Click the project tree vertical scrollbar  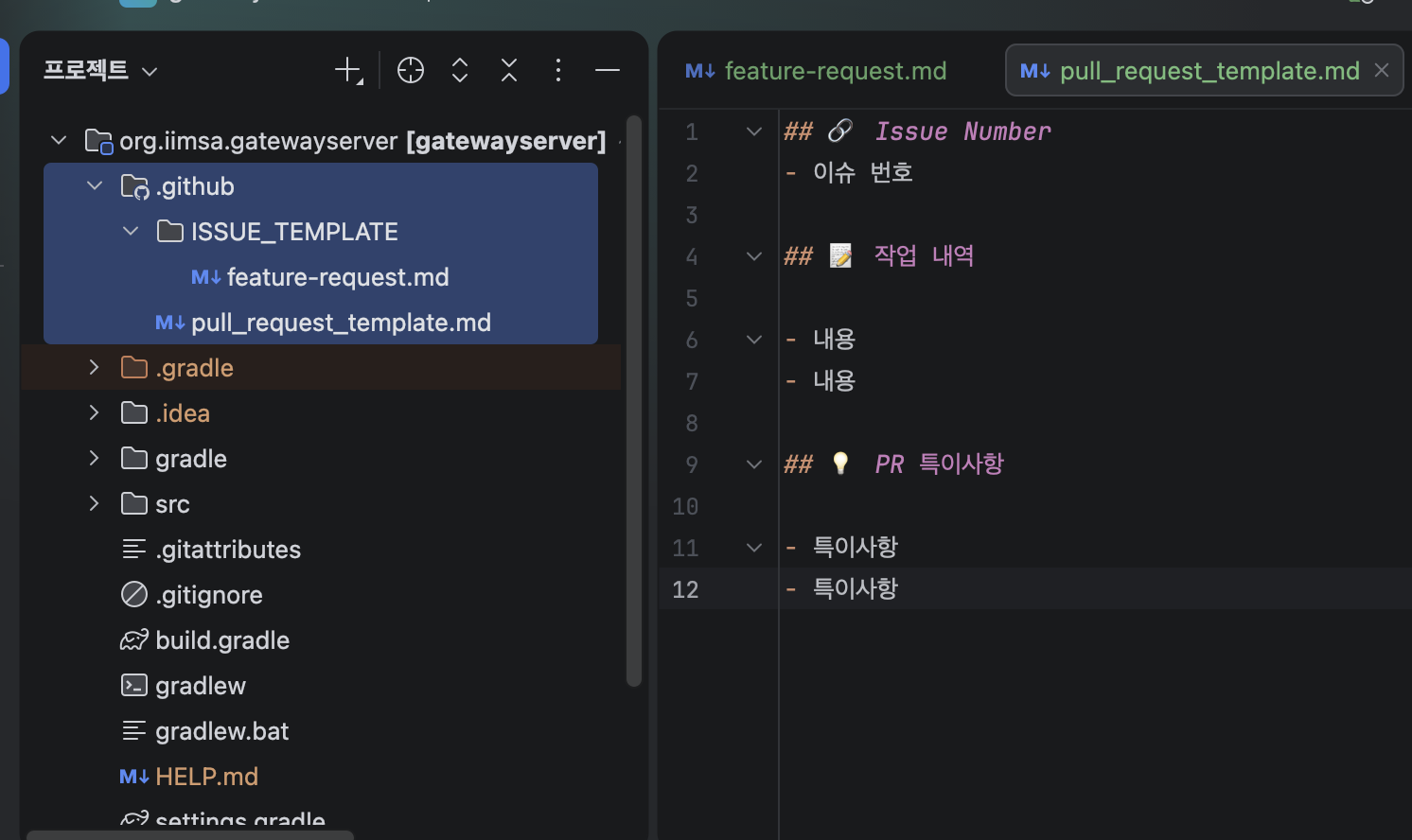[x=634, y=401]
